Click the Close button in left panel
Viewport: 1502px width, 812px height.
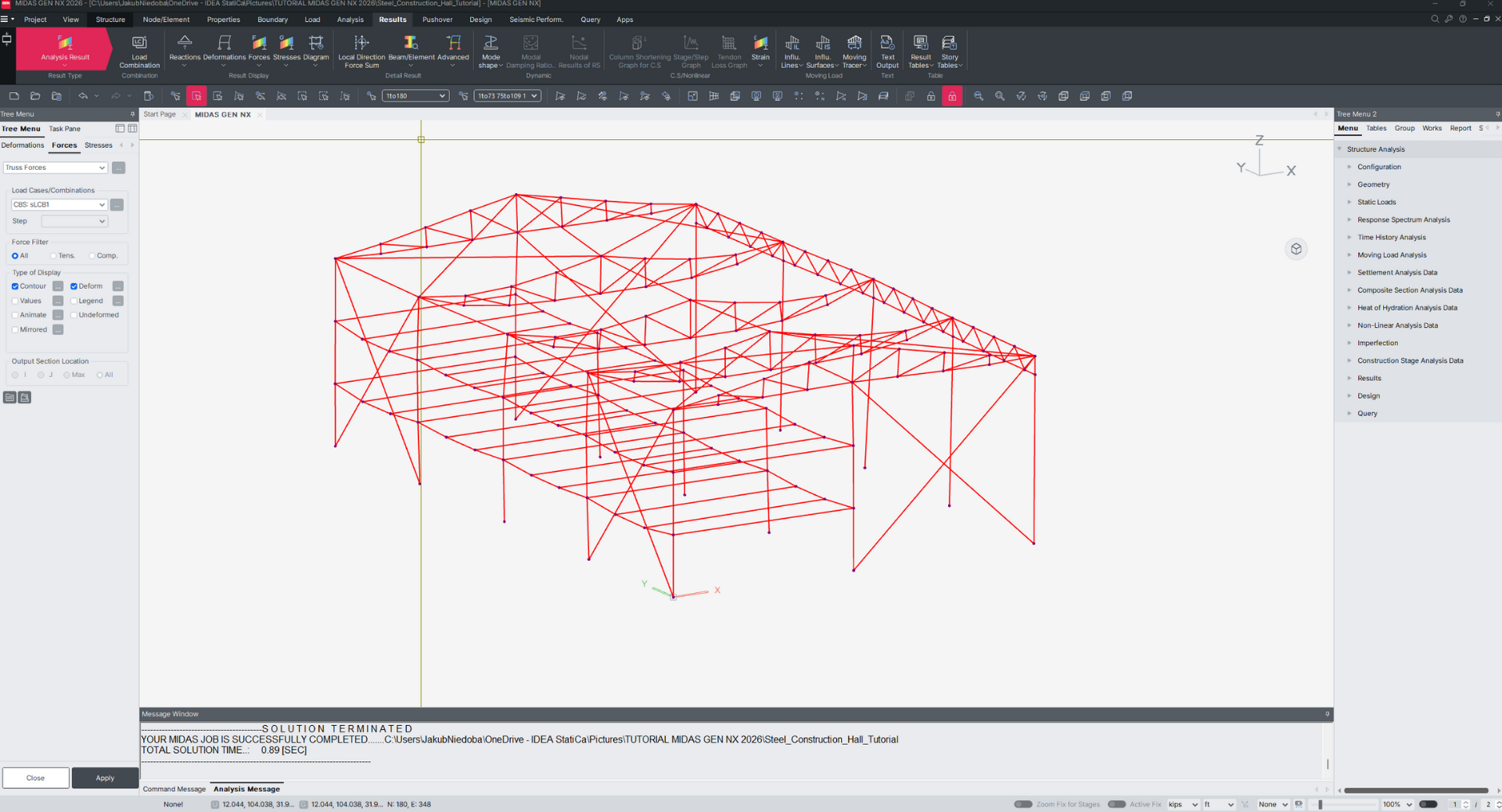pyautogui.click(x=35, y=778)
